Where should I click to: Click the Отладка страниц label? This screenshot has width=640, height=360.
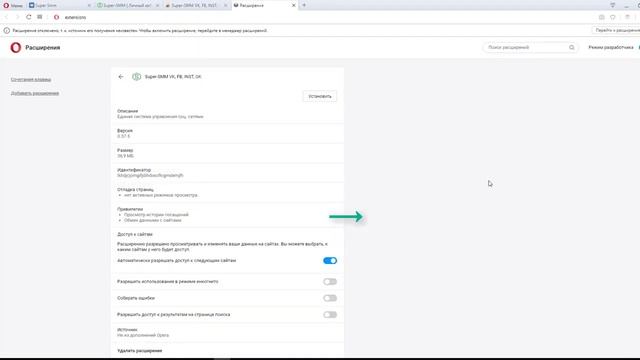(136, 190)
